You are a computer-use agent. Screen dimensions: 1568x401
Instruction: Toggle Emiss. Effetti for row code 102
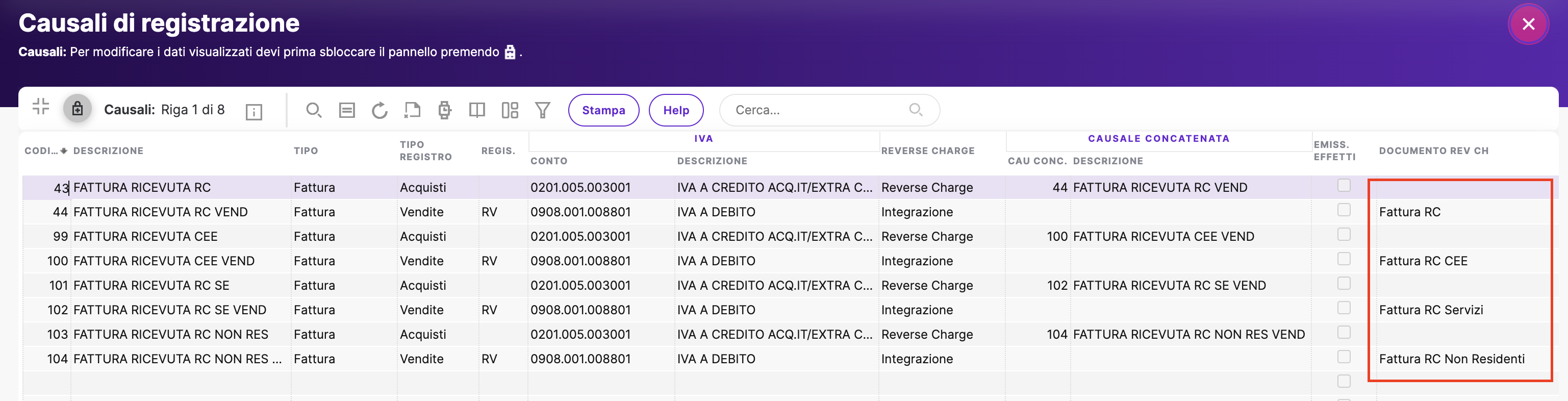click(x=1344, y=308)
